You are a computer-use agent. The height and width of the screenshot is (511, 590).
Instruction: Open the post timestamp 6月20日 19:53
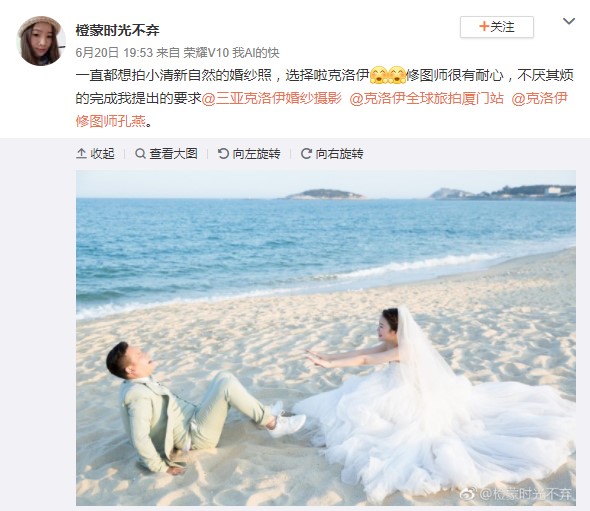coord(114,53)
